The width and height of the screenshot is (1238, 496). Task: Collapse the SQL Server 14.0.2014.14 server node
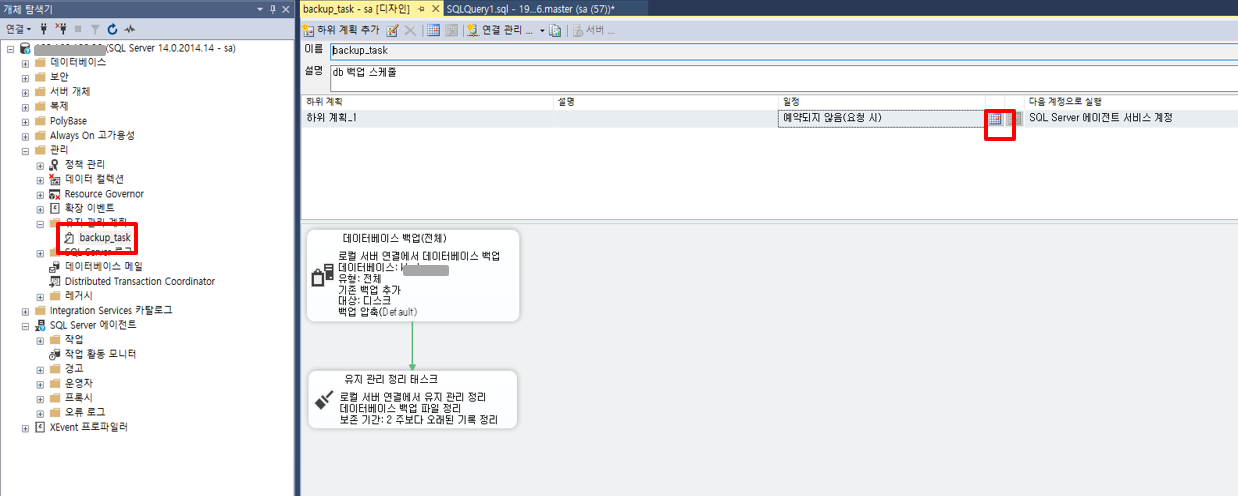(x=11, y=47)
